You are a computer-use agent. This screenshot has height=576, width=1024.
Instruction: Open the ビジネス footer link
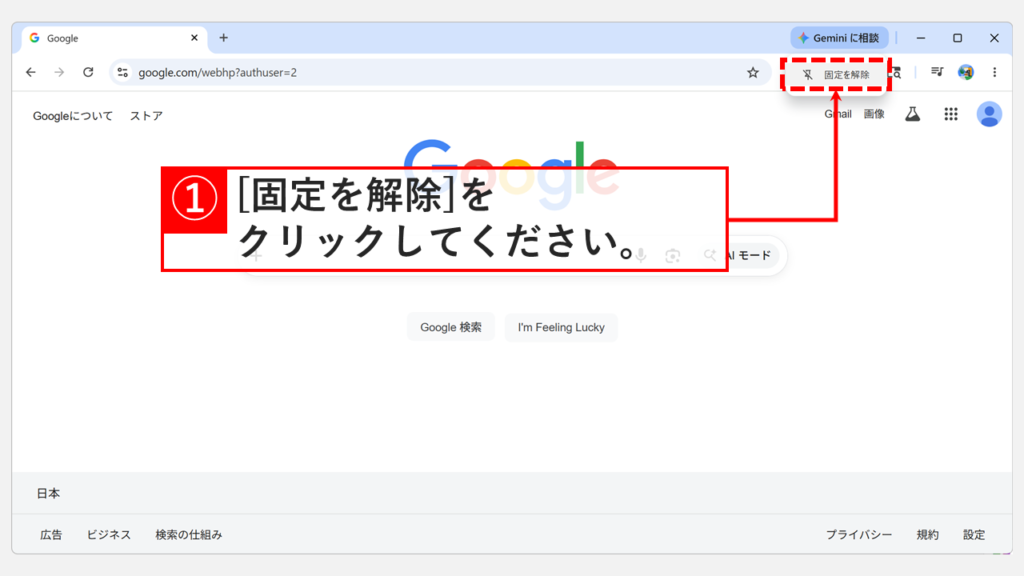[108, 535]
